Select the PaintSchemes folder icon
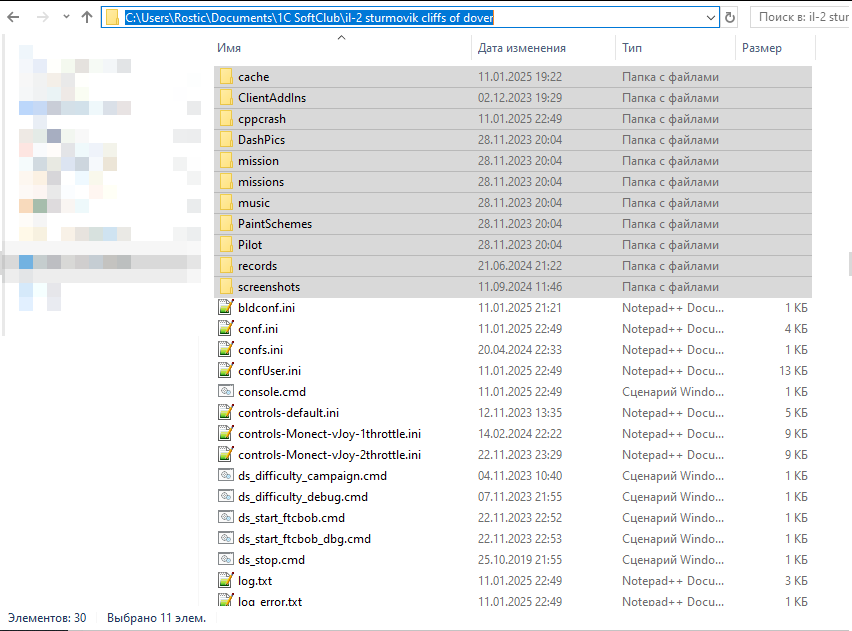The width and height of the screenshot is (852, 631). click(226, 224)
